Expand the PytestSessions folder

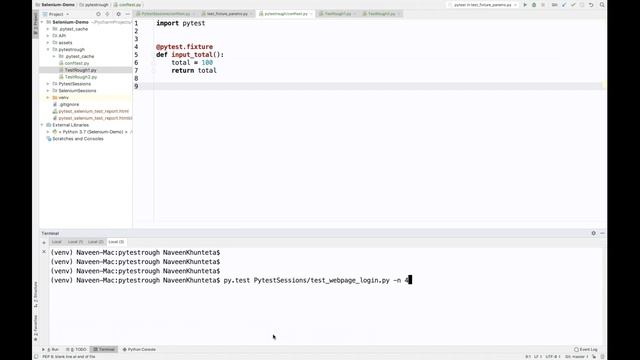48,84
